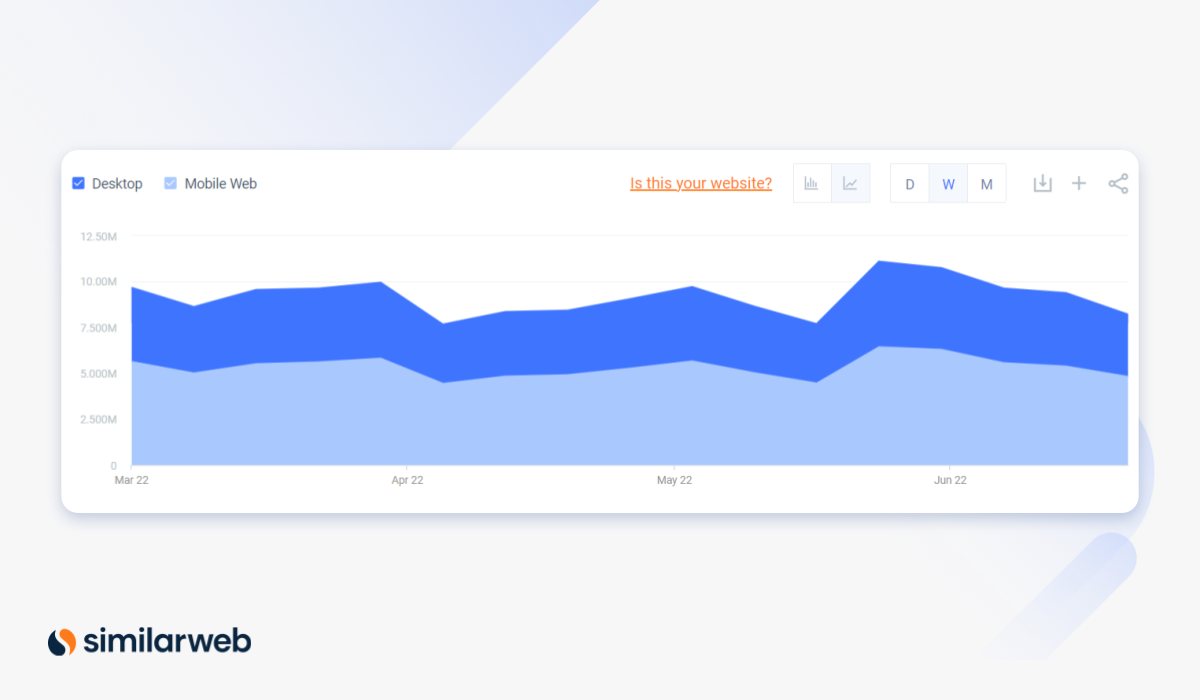Download the traffic chart data
1200x700 pixels.
1042,184
